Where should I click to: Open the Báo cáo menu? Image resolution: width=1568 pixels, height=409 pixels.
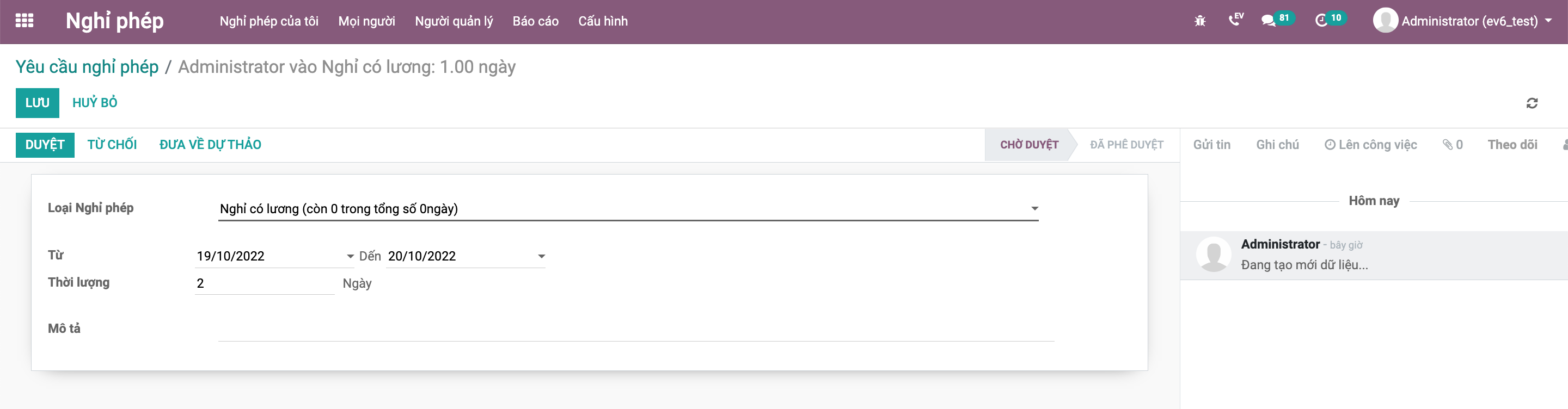click(x=535, y=21)
